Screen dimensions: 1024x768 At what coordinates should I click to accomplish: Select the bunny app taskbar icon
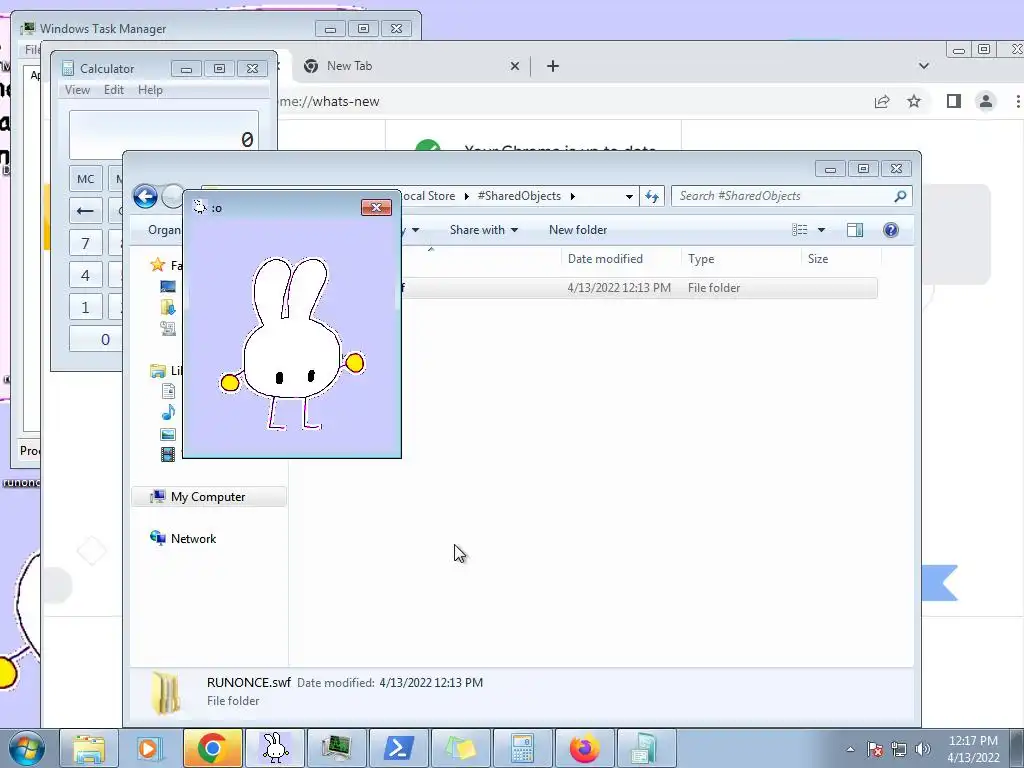click(x=274, y=748)
